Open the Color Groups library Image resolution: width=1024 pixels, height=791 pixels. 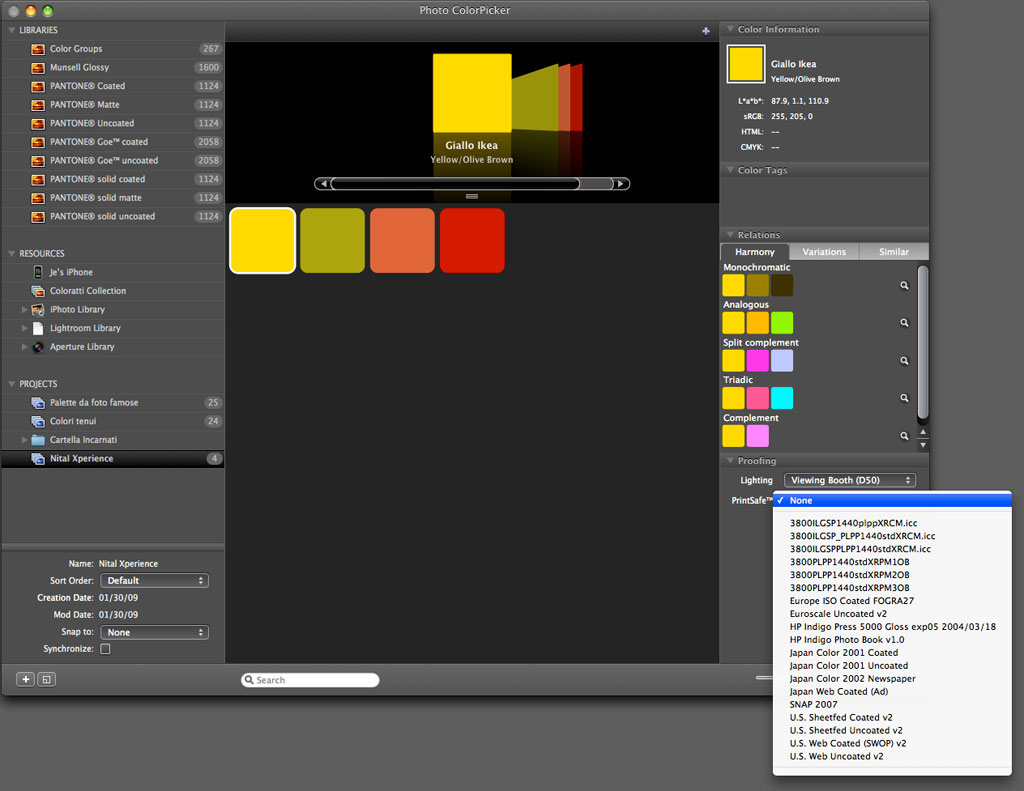pos(113,49)
